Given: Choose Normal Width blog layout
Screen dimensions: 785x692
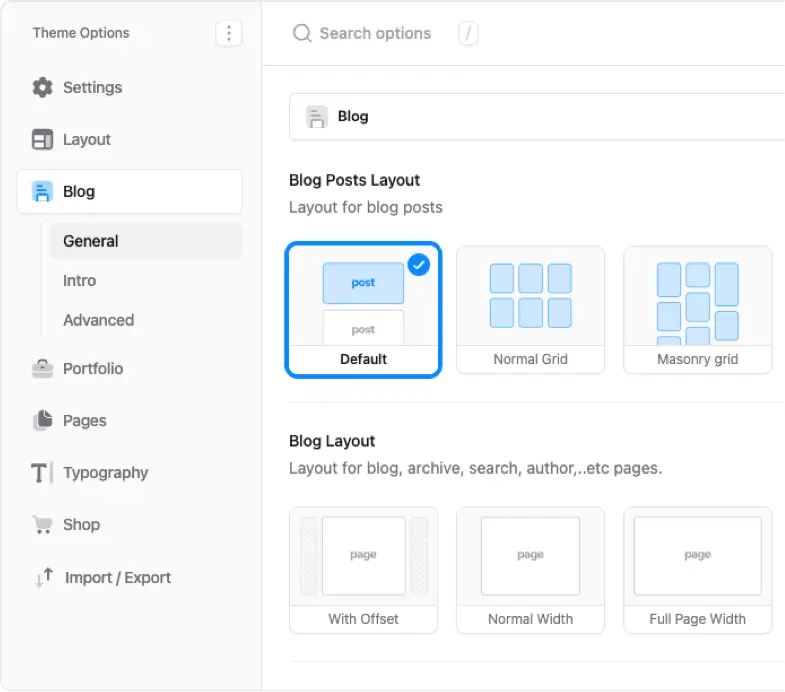Looking at the screenshot, I should pyautogui.click(x=530, y=570).
